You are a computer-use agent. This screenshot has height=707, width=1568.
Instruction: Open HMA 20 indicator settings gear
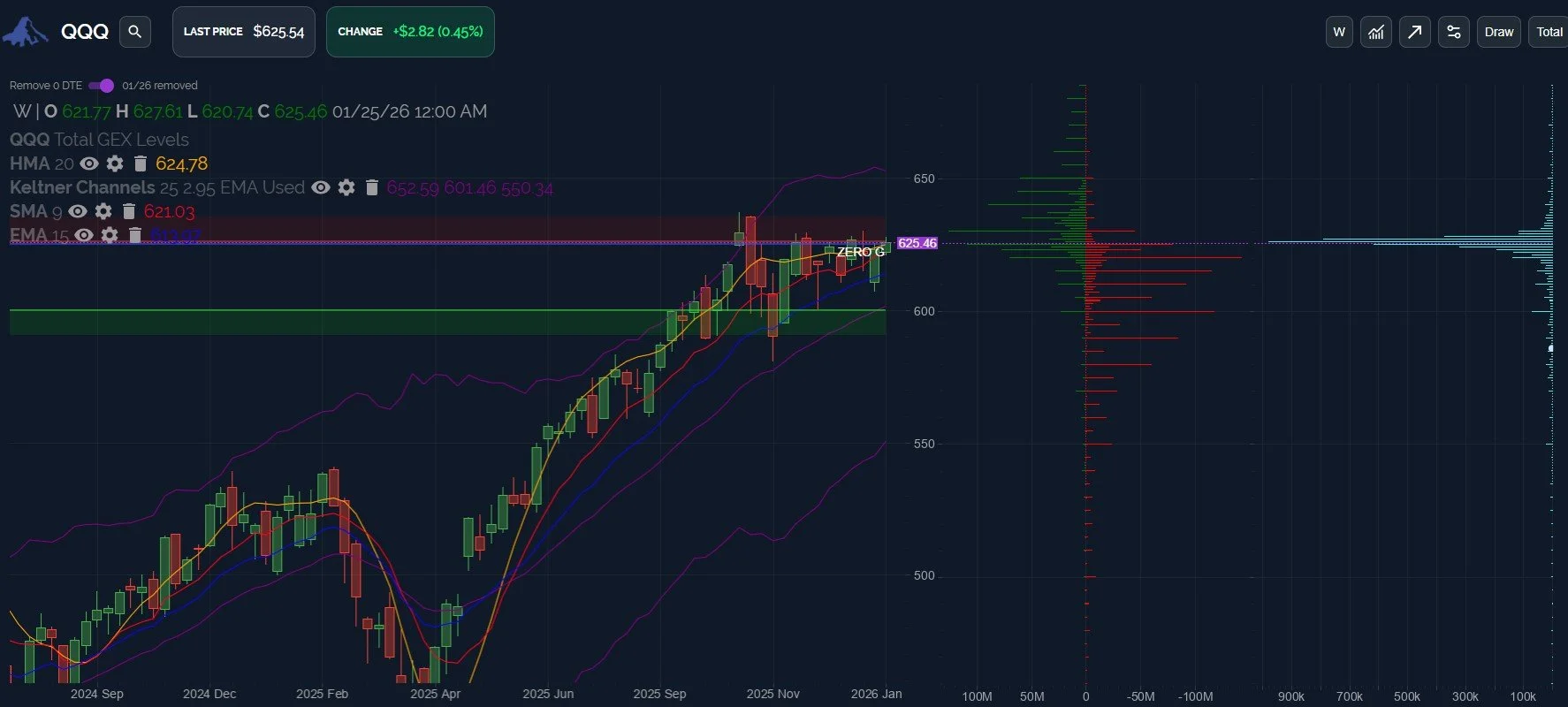pyautogui.click(x=115, y=163)
